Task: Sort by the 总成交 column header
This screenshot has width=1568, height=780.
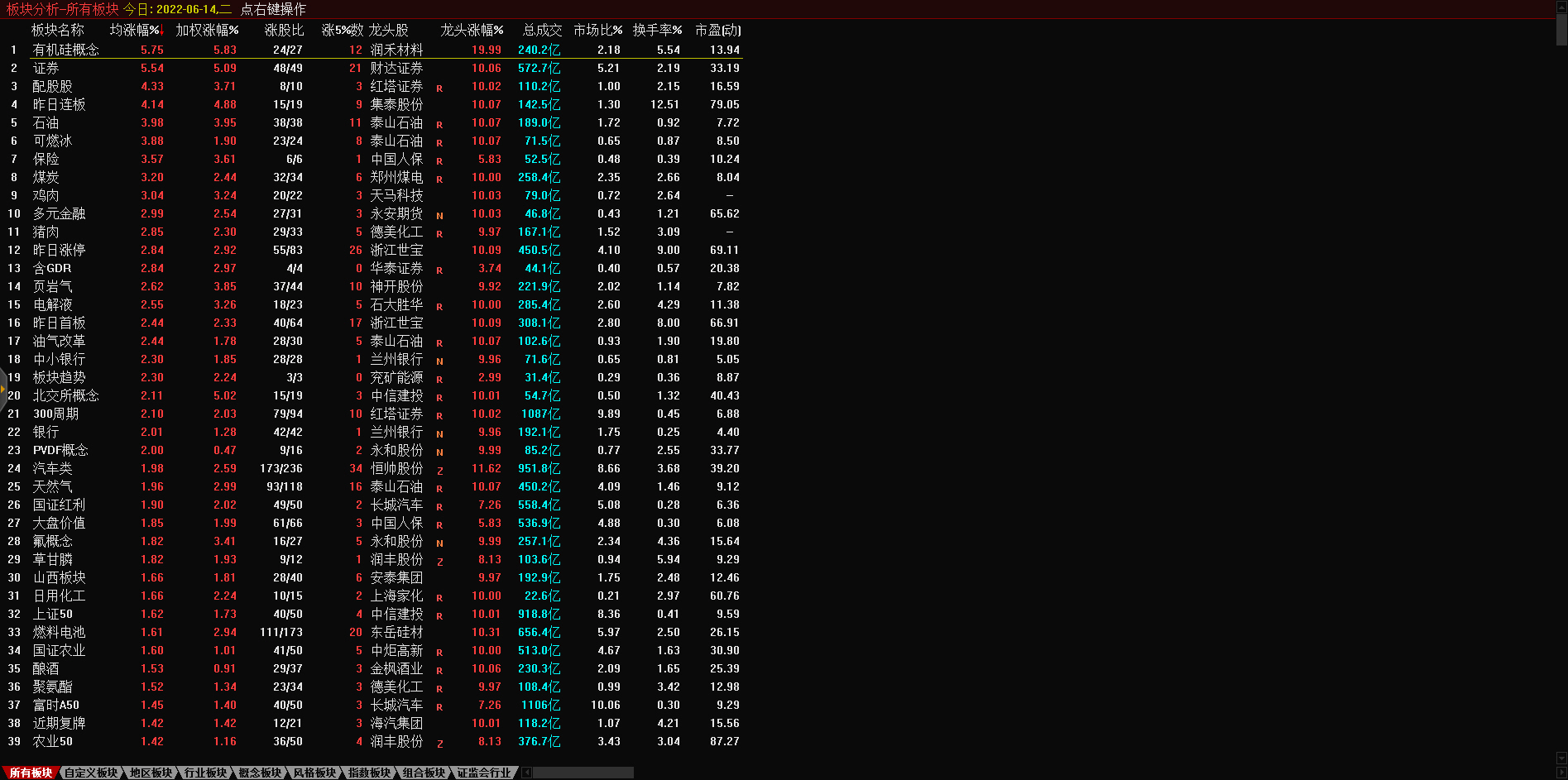Action: (x=542, y=30)
